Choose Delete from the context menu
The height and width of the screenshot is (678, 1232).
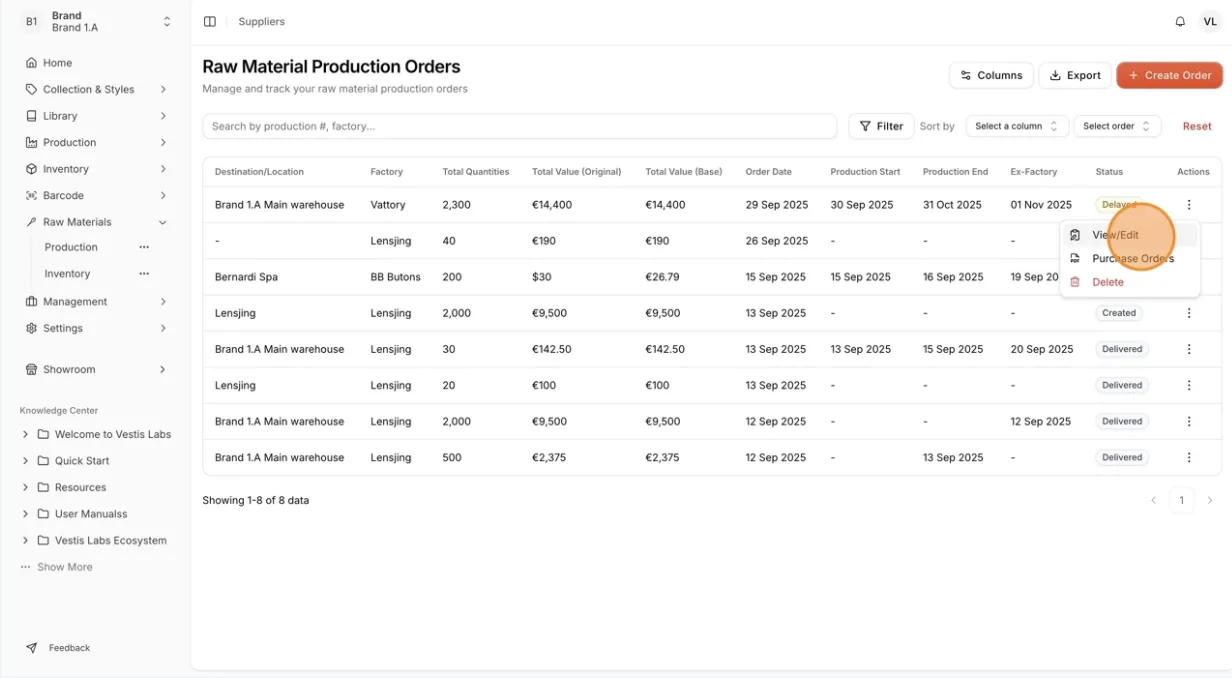tap(1130, 282)
